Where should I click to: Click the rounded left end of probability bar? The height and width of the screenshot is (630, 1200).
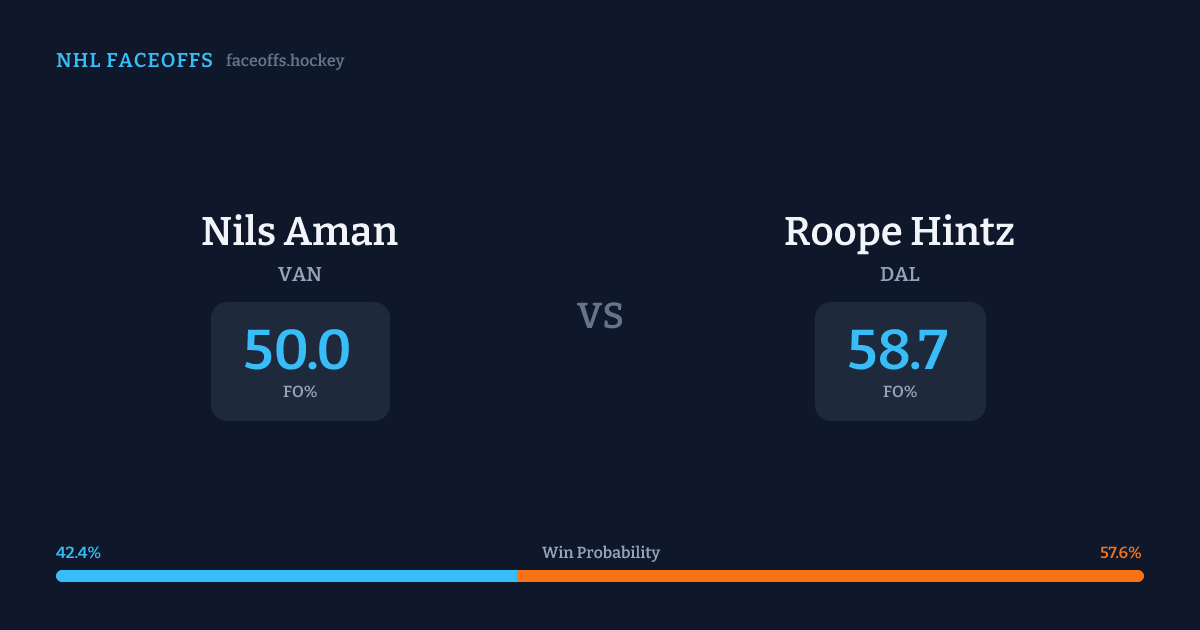60,576
